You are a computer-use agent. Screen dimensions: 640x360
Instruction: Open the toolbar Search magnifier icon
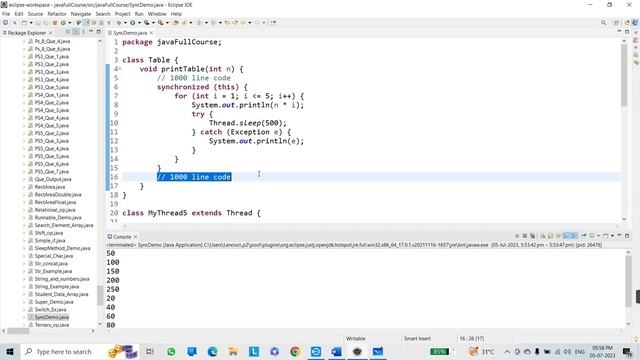603,23
